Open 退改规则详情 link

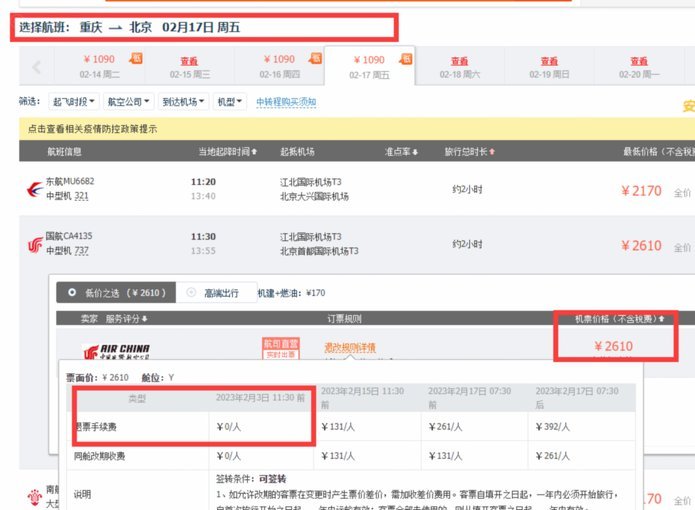click(x=350, y=348)
